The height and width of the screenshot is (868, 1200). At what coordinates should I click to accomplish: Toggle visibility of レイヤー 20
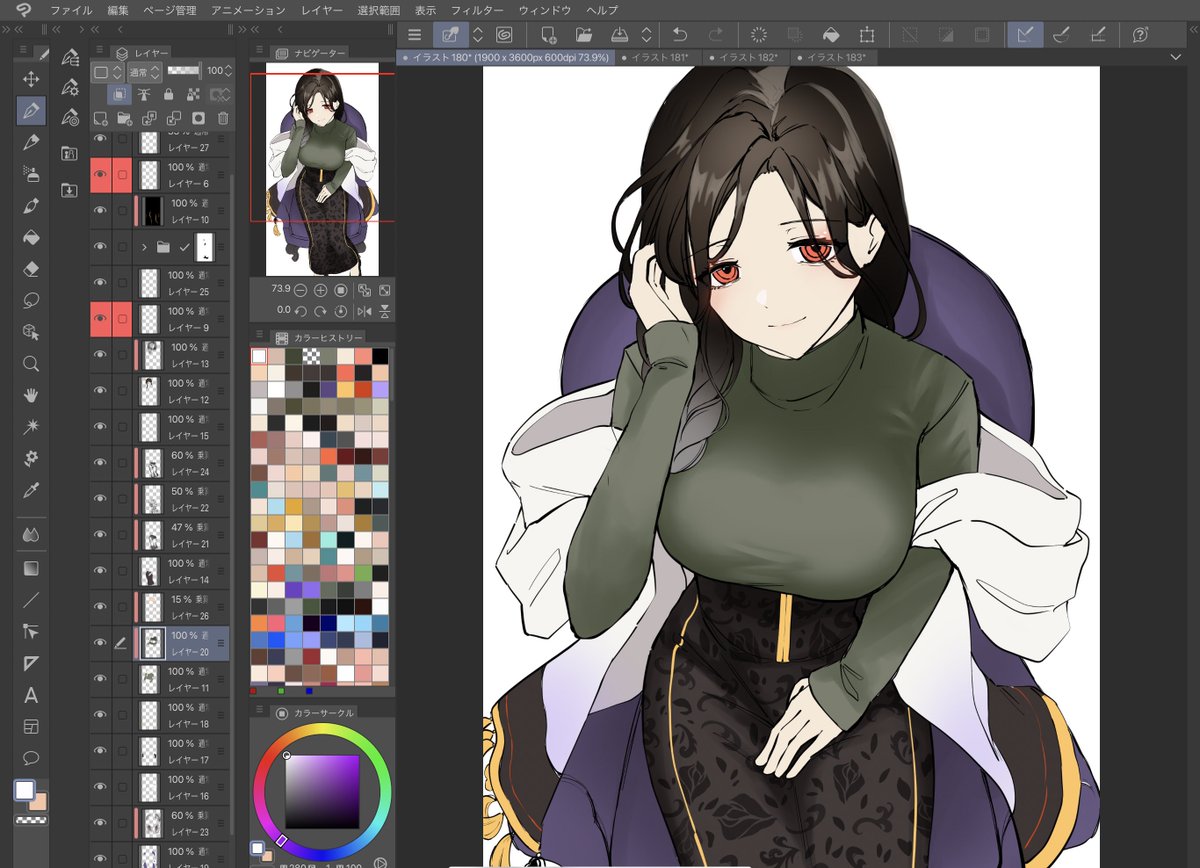tap(100, 643)
